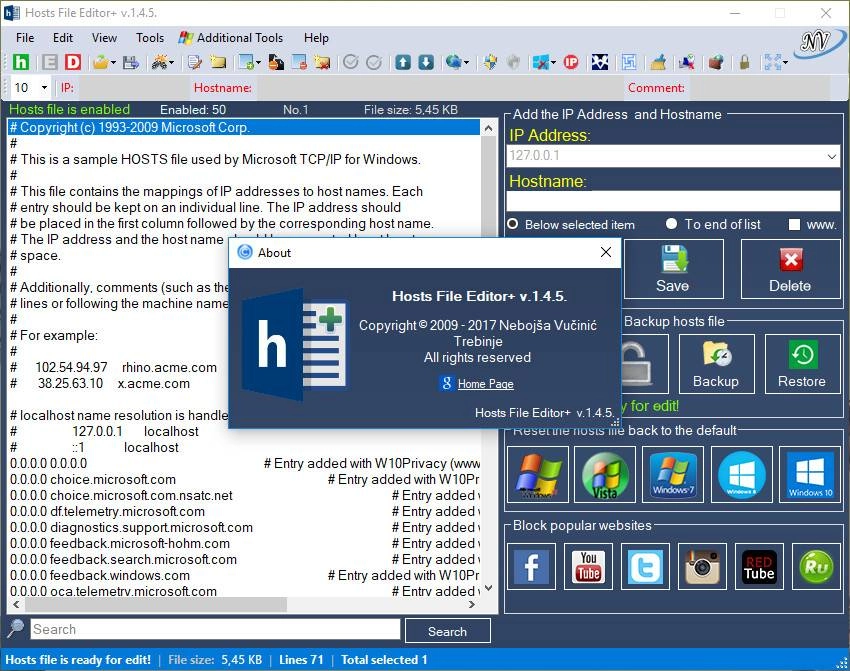Click the floppy disk save toolbar icon
Viewport: 850px width, 671px height.
[x=131, y=62]
